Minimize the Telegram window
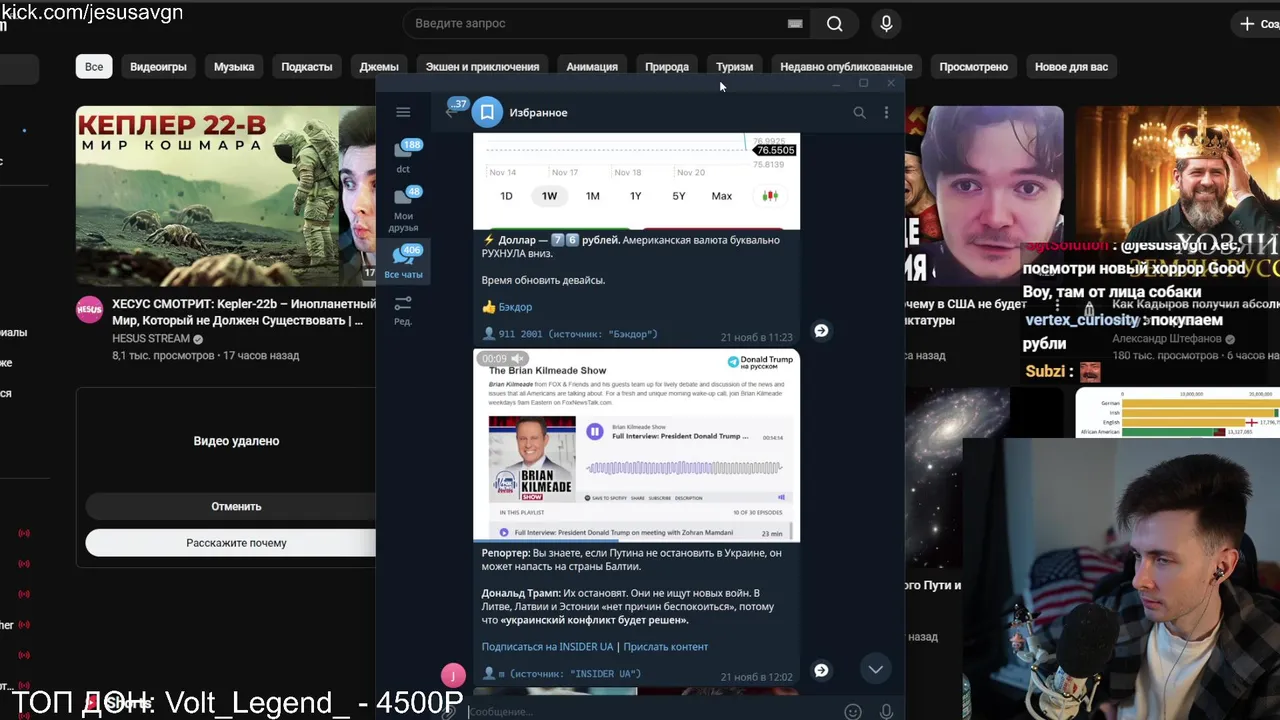This screenshot has height=720, width=1280. [x=836, y=84]
